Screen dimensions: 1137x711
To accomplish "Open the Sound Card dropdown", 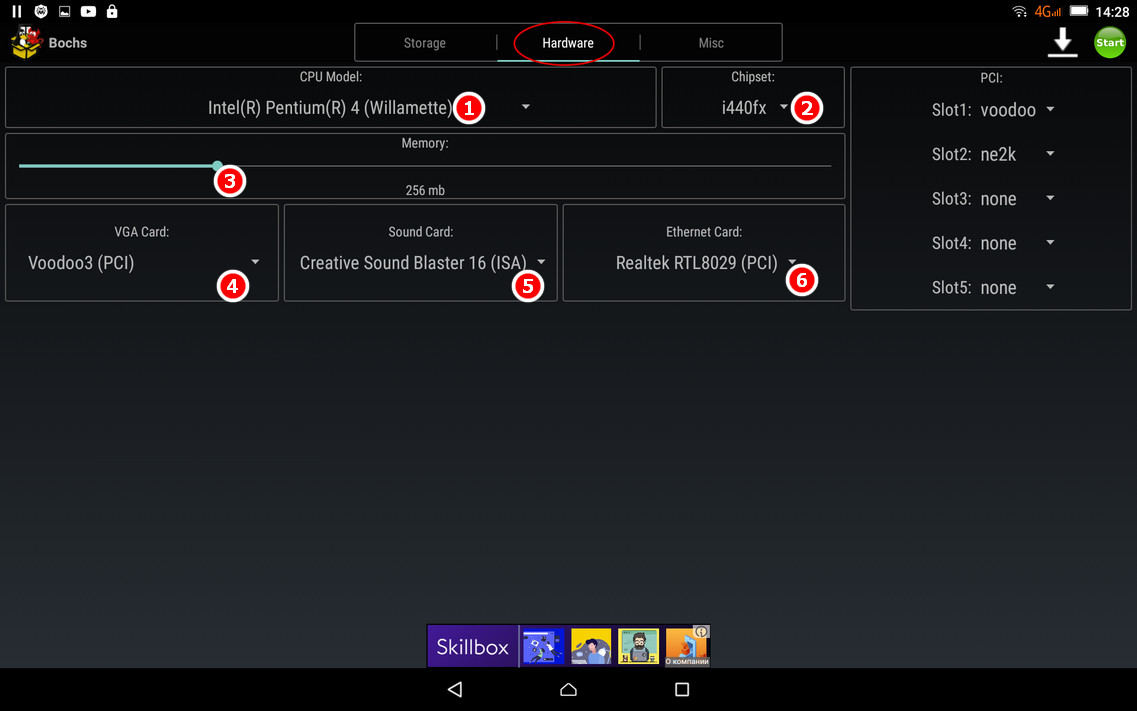I will 421,262.
